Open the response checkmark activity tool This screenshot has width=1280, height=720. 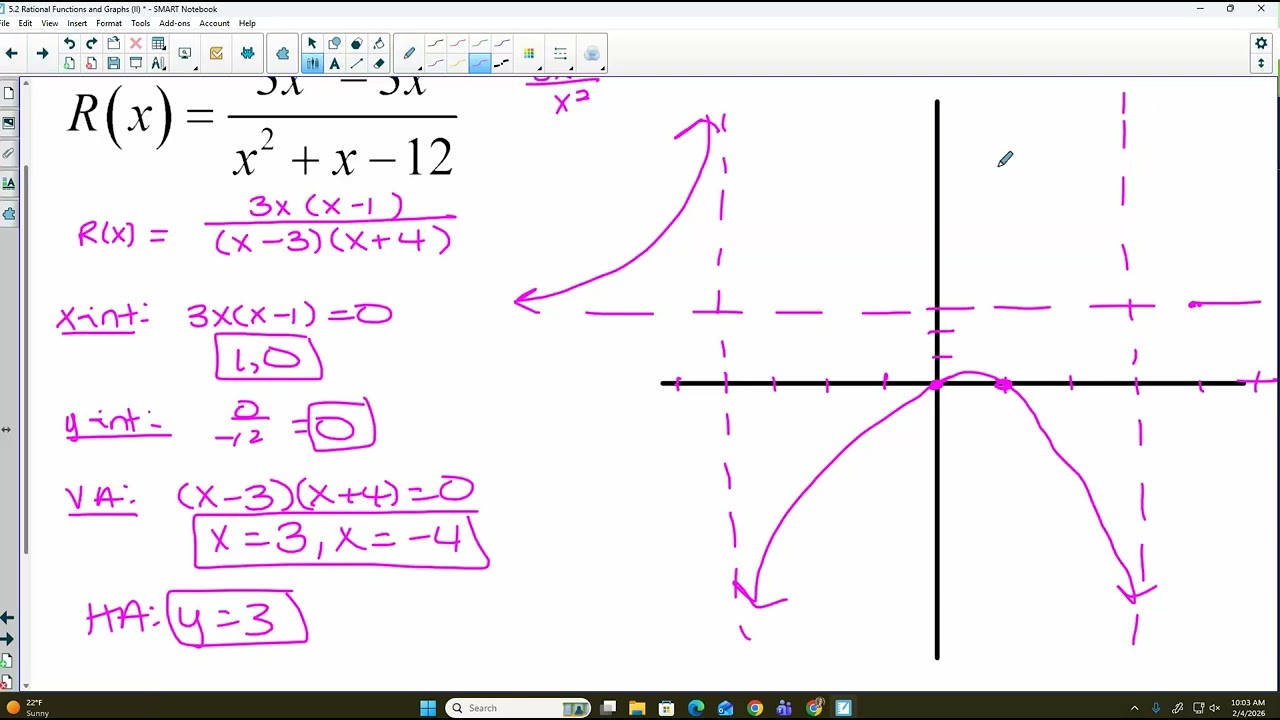point(216,53)
